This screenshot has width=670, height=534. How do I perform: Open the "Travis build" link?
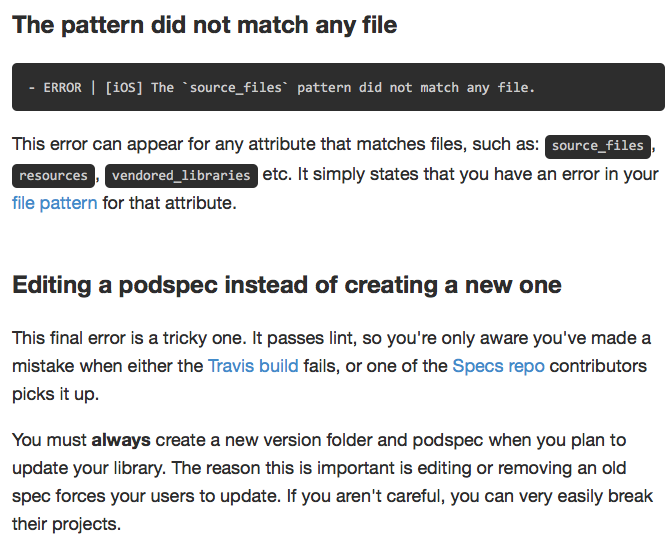point(253,366)
